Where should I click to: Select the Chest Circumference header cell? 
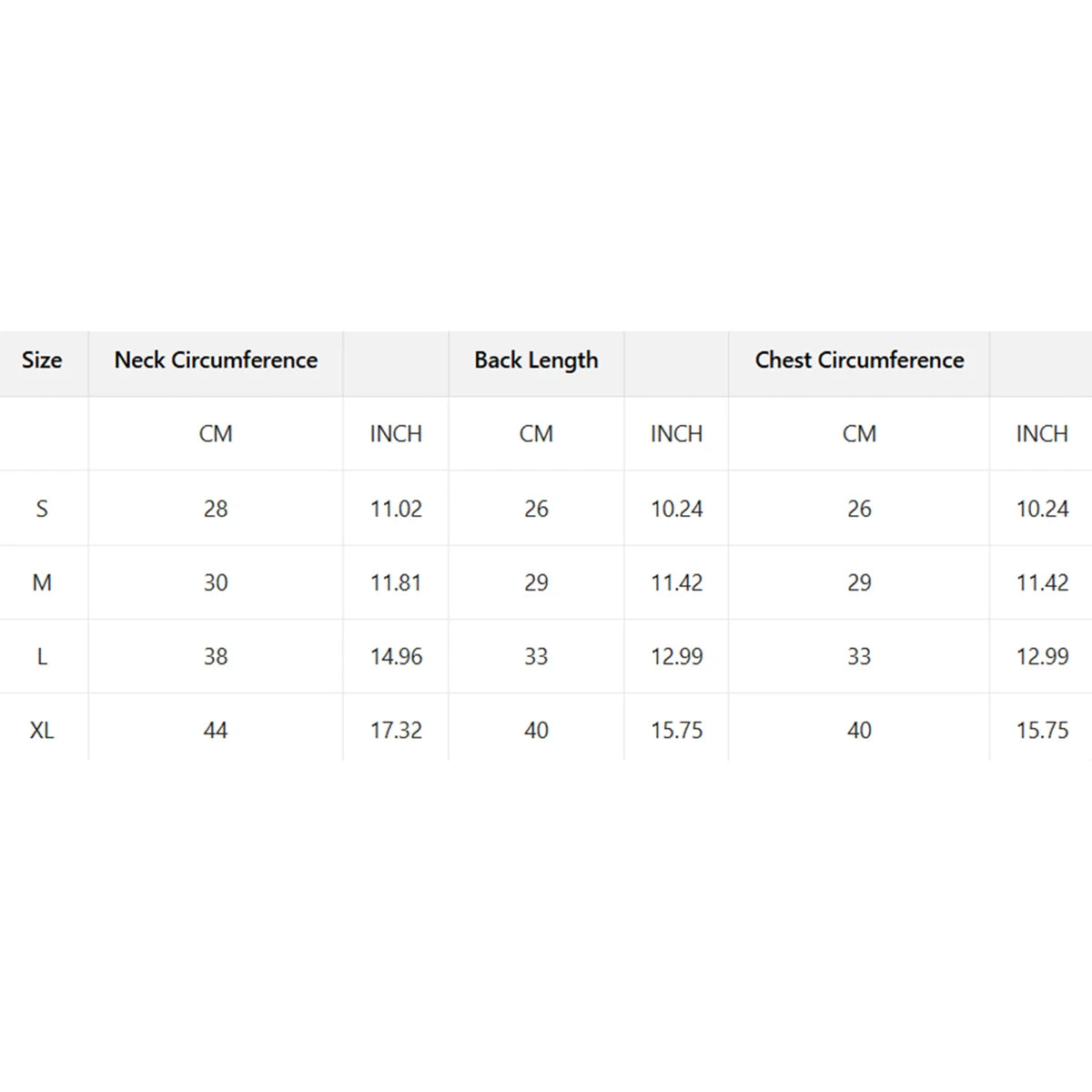coord(859,360)
